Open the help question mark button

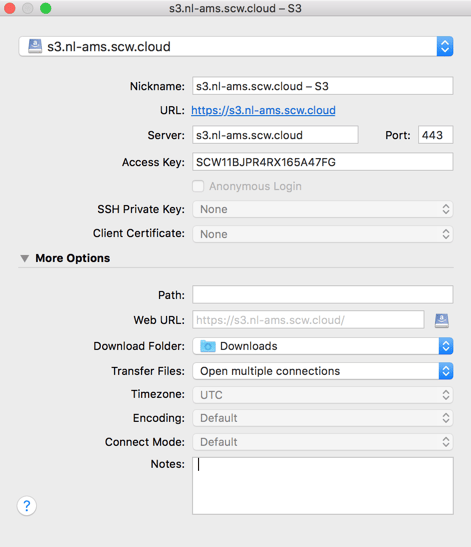(x=27, y=505)
